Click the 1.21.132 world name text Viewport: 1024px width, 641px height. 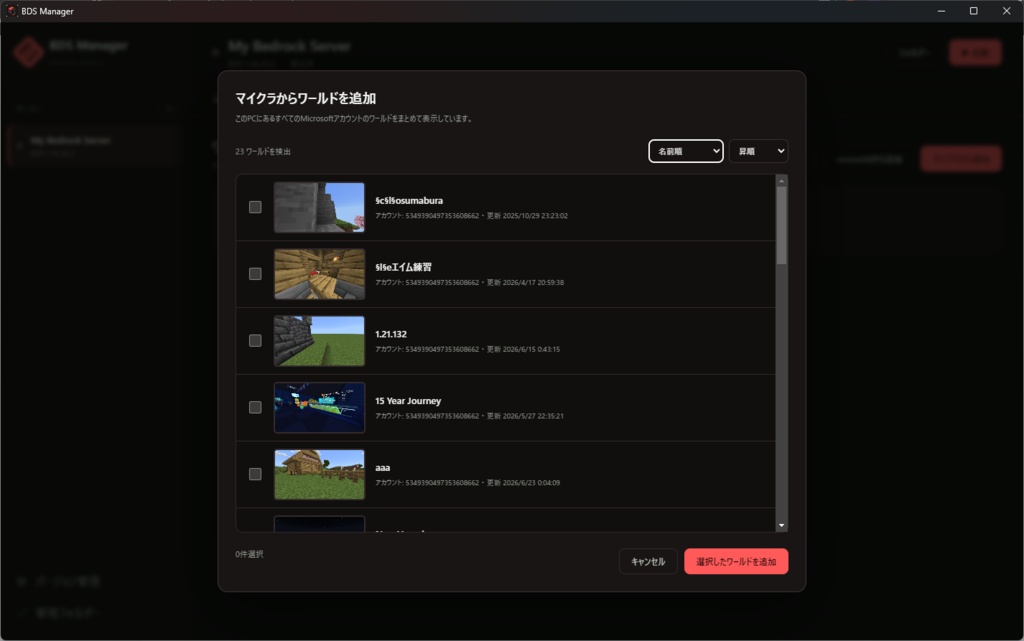pyautogui.click(x=391, y=334)
